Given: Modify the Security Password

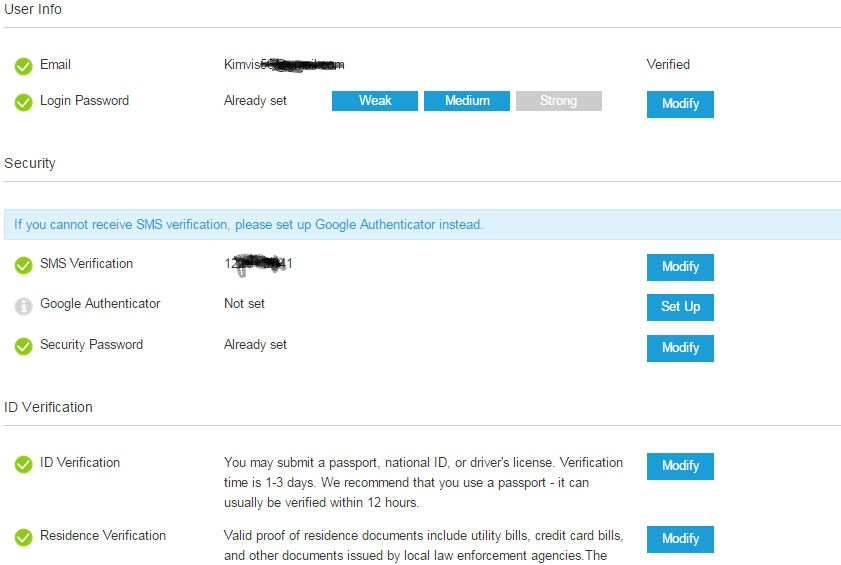Looking at the screenshot, I should pyautogui.click(x=680, y=348).
